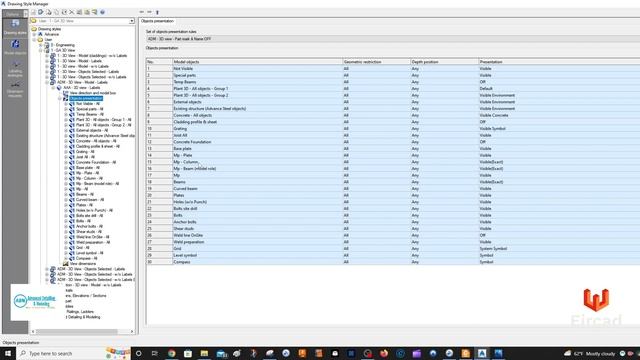Select 'Concrete Foundation - All' in the tree
This screenshot has height=360, width=640.
(96, 162)
